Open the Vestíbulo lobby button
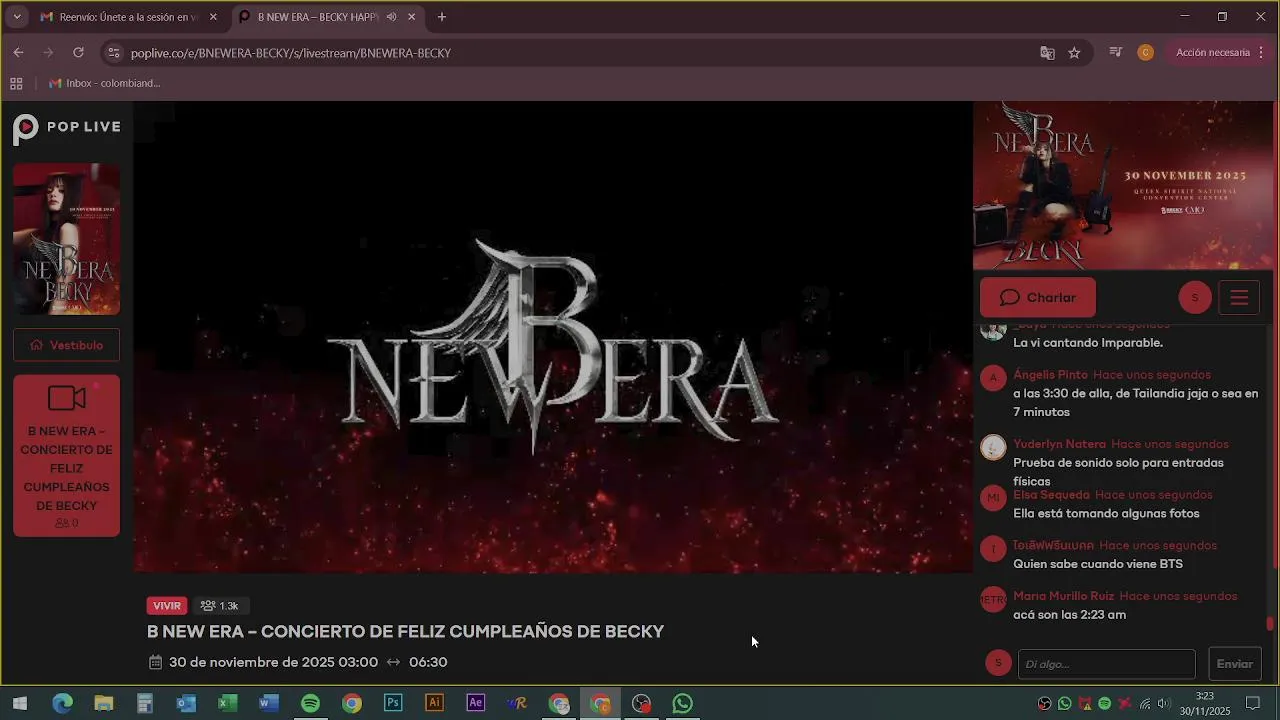The image size is (1280, 720). click(x=66, y=345)
